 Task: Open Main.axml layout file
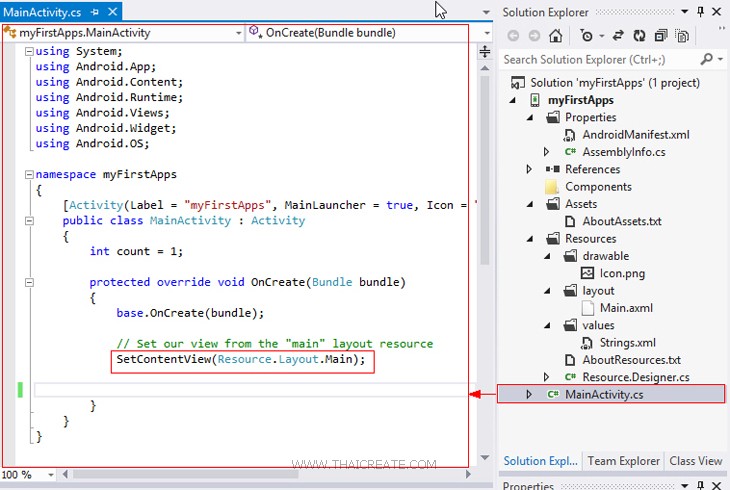point(626,308)
